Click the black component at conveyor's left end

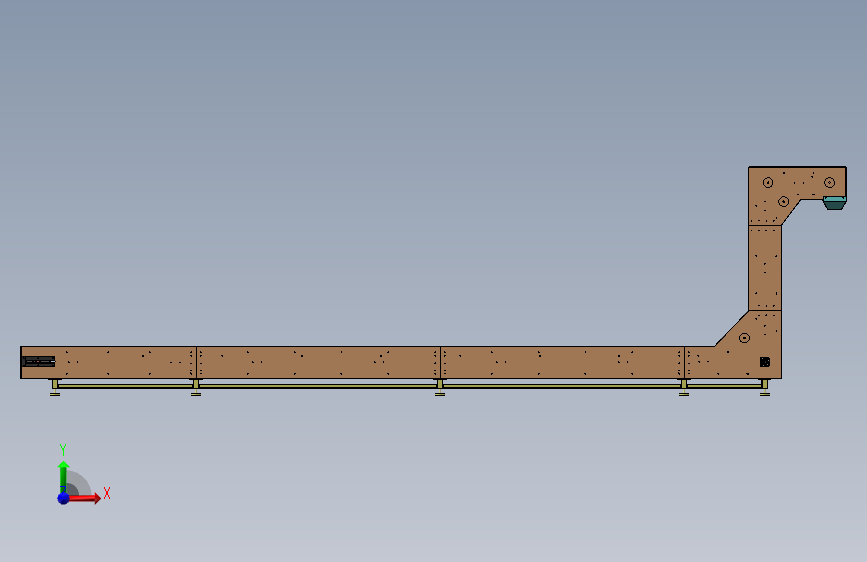[38, 362]
